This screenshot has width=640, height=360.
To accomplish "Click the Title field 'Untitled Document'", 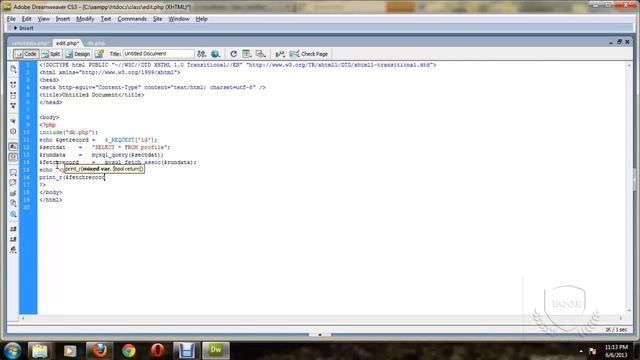I will [158, 53].
